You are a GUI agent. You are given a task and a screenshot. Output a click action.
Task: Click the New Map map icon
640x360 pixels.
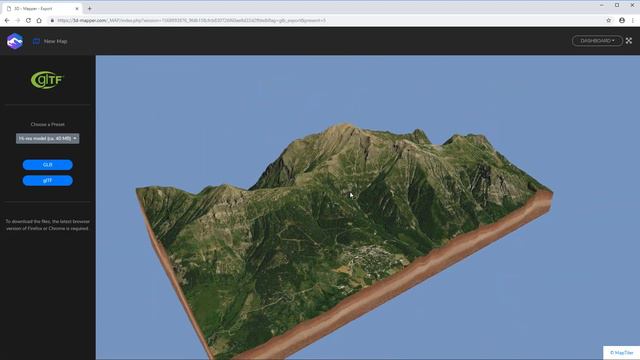(x=36, y=41)
